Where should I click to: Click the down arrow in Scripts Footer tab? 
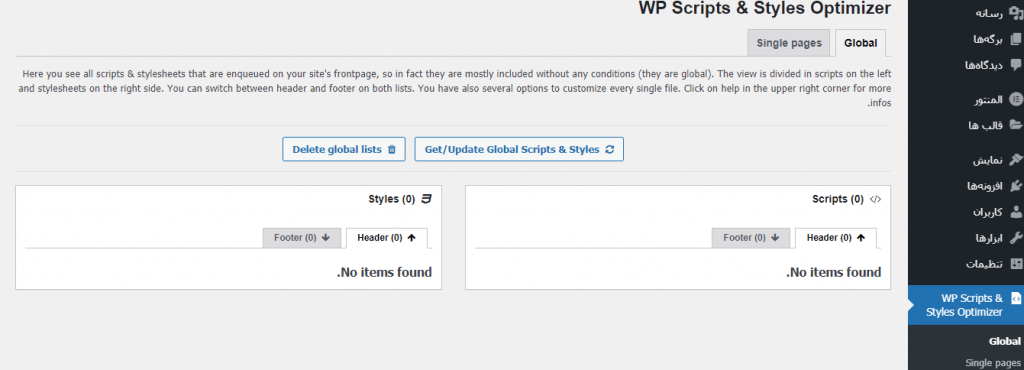point(775,238)
